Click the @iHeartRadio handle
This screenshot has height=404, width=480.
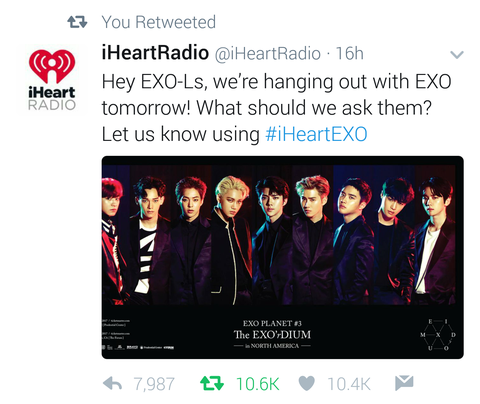268,54
